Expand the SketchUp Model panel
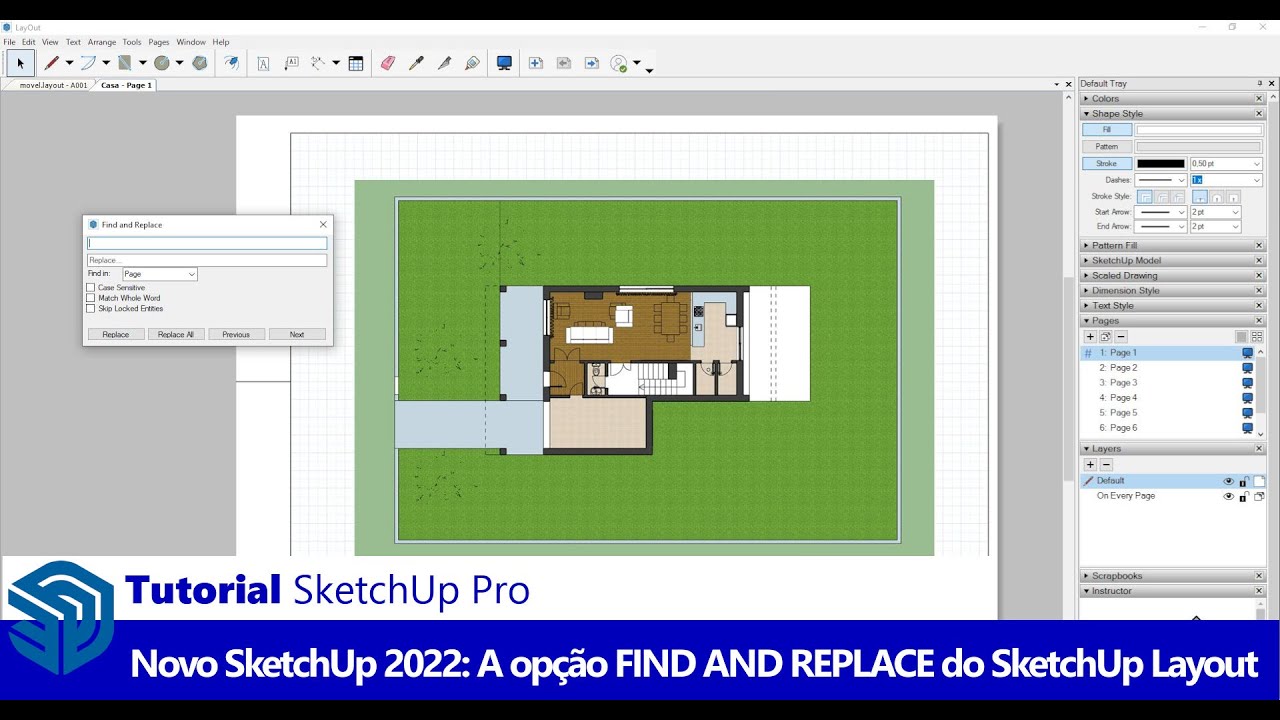The width and height of the screenshot is (1280, 720). pos(1172,261)
